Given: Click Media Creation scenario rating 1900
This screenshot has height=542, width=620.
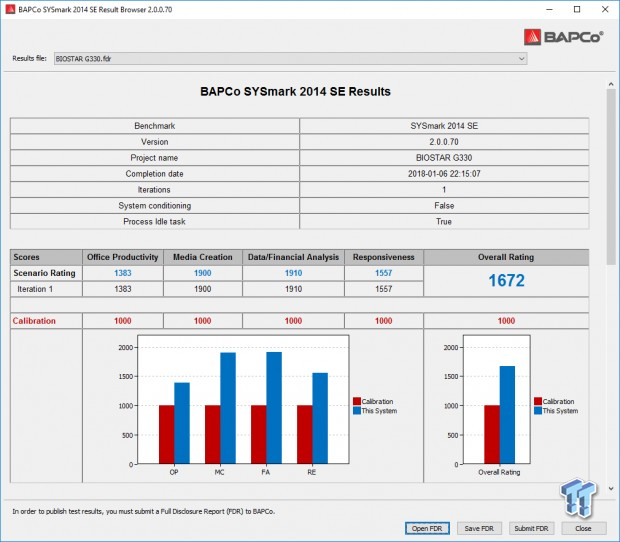Looking at the screenshot, I should 202,273.
